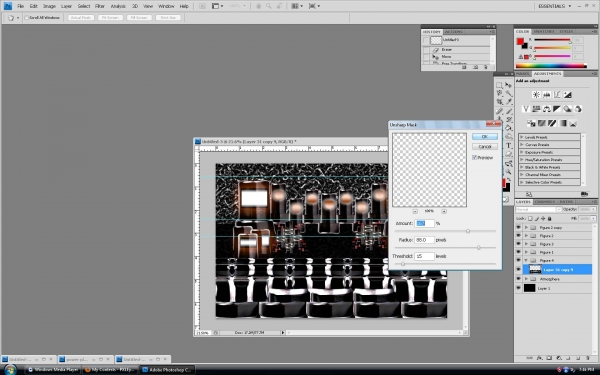
Task: Add a Levels adjustment
Action: (x=546, y=95)
